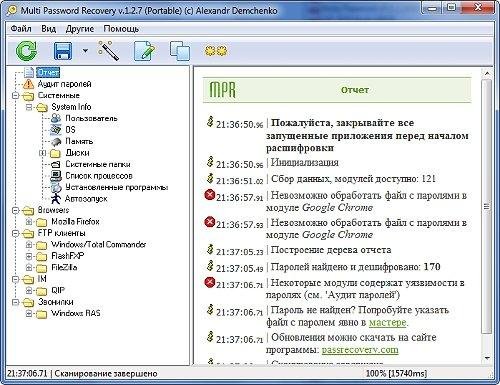The height and width of the screenshot is (385, 500).
Task: Open the Файл menu
Action: 21,29
